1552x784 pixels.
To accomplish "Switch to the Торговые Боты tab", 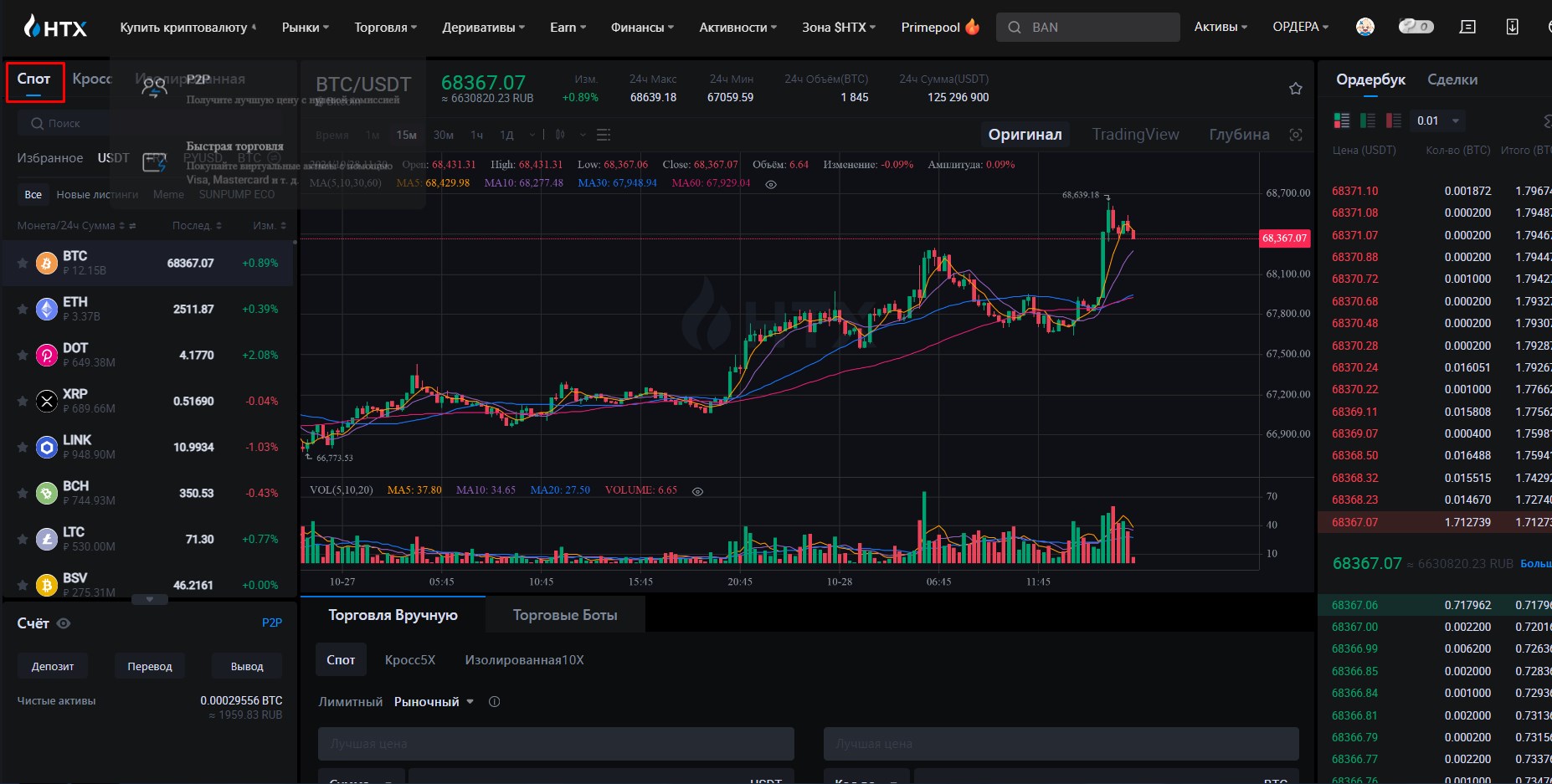I will [x=565, y=615].
